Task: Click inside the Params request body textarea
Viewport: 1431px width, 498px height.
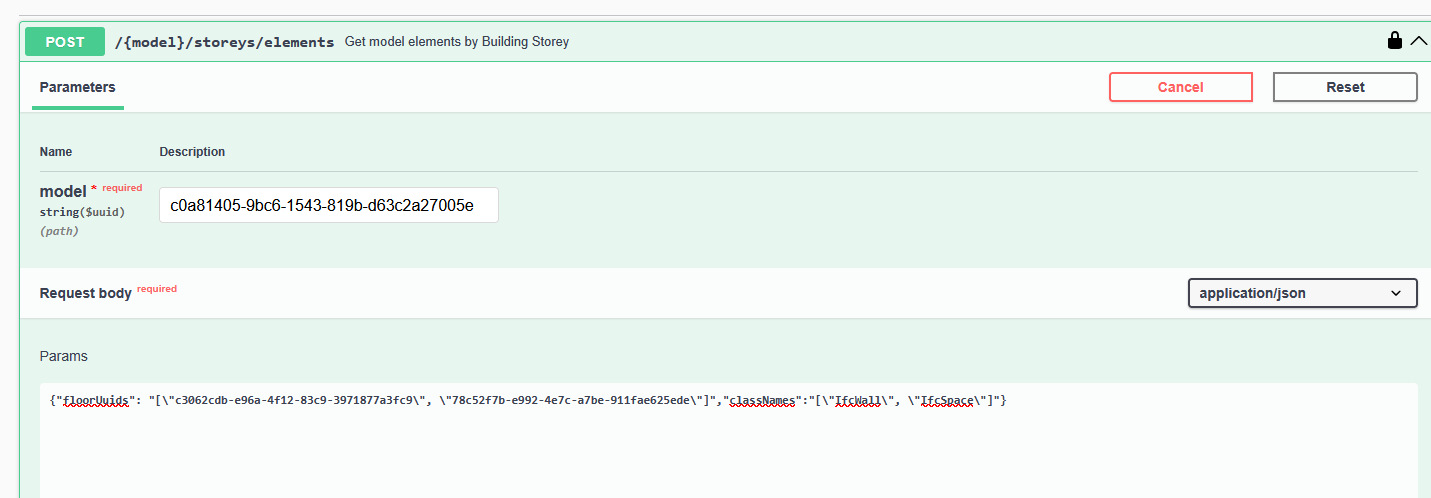Action: point(728,450)
